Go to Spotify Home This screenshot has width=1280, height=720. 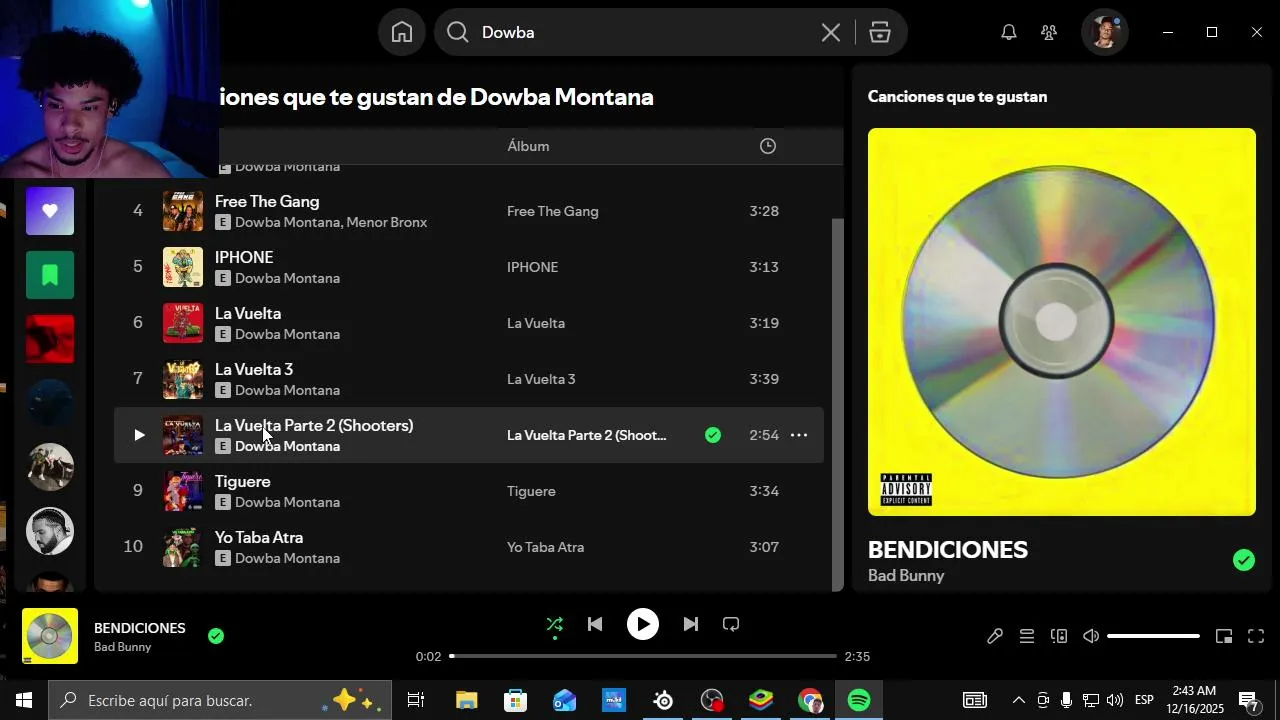point(402,32)
